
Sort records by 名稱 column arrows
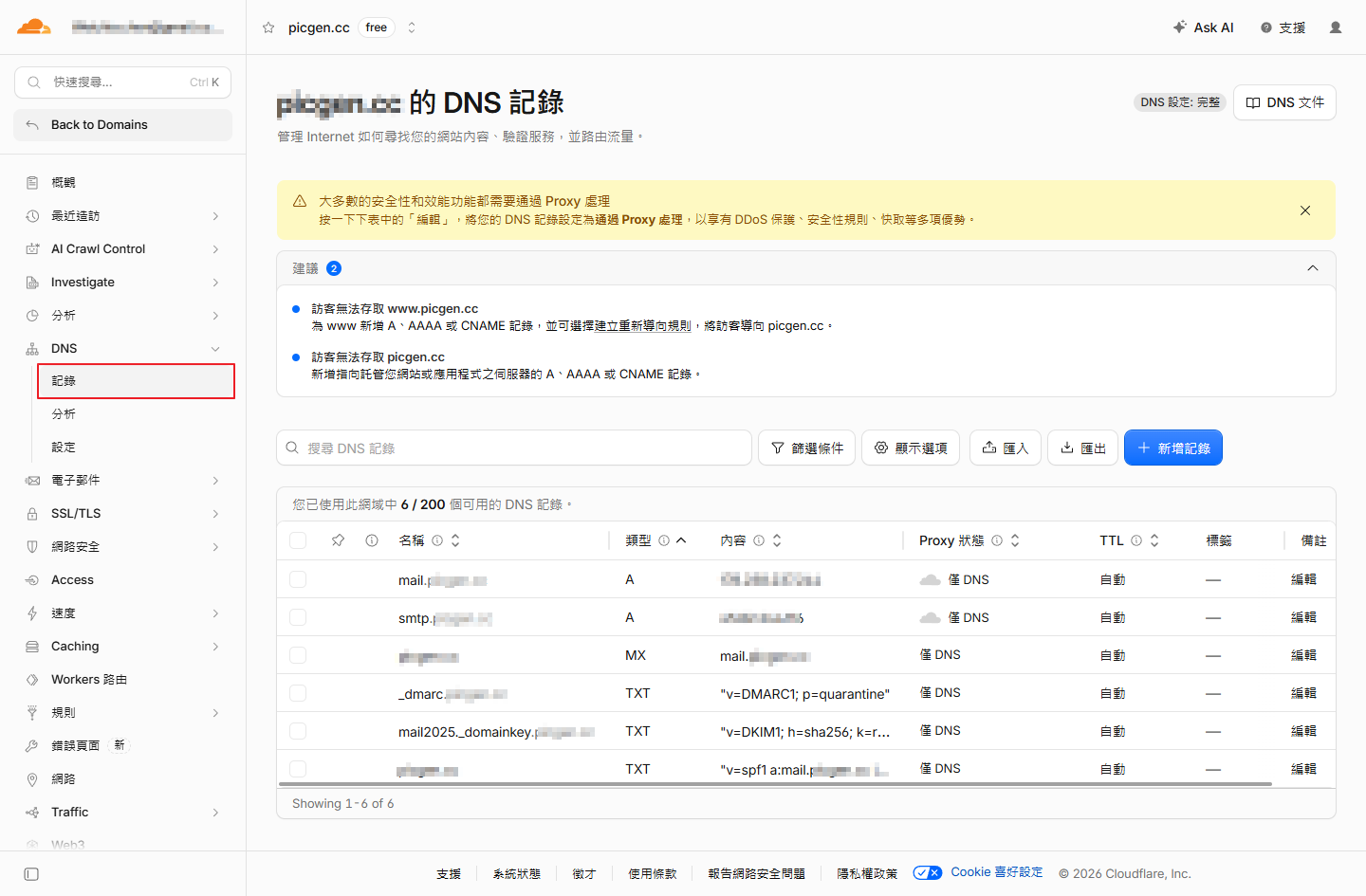coord(455,540)
